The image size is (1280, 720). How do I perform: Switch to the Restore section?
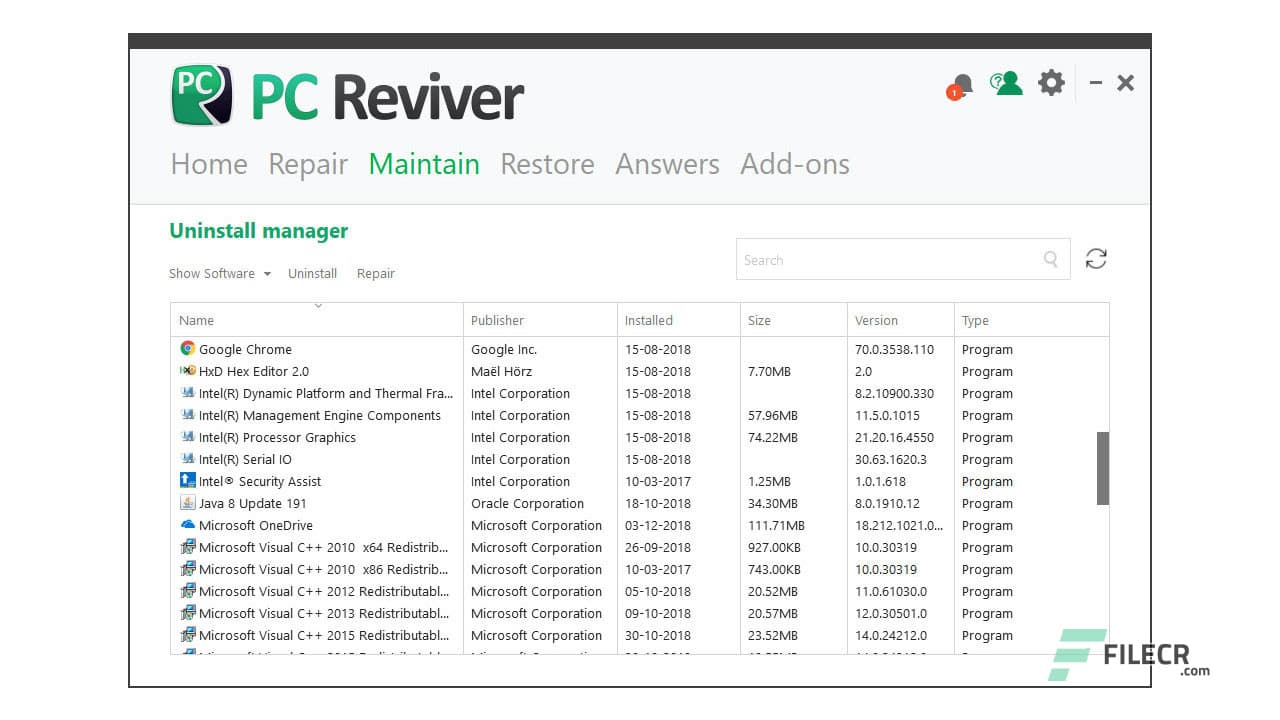(x=547, y=164)
